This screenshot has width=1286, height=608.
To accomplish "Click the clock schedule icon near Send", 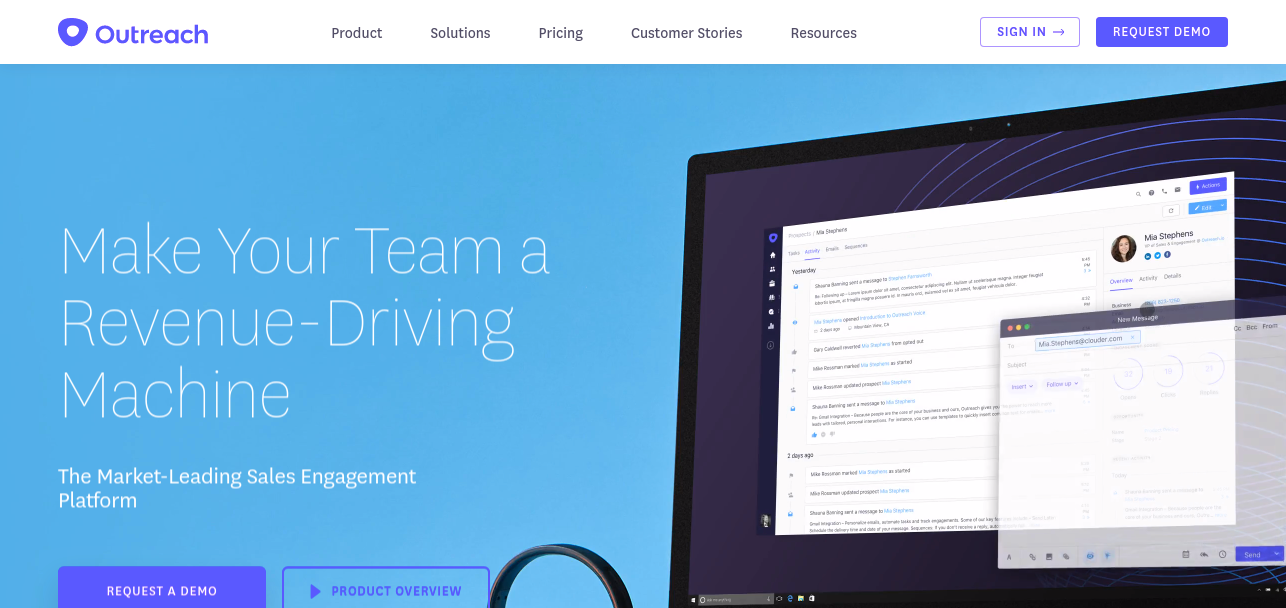I will [1222, 554].
